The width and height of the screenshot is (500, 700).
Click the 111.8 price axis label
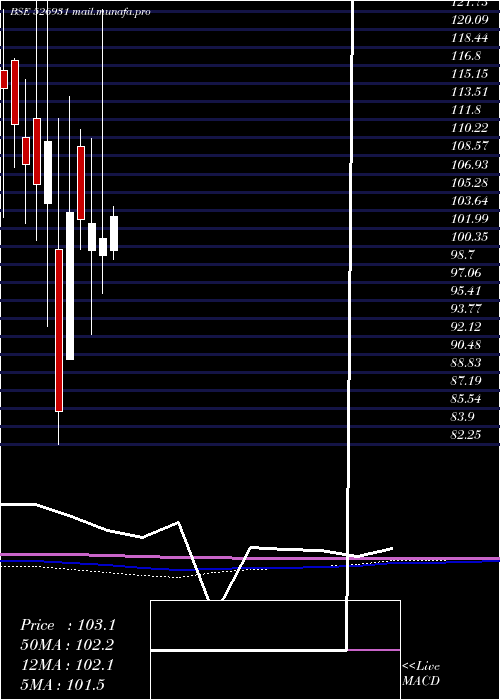pyautogui.click(x=466, y=110)
